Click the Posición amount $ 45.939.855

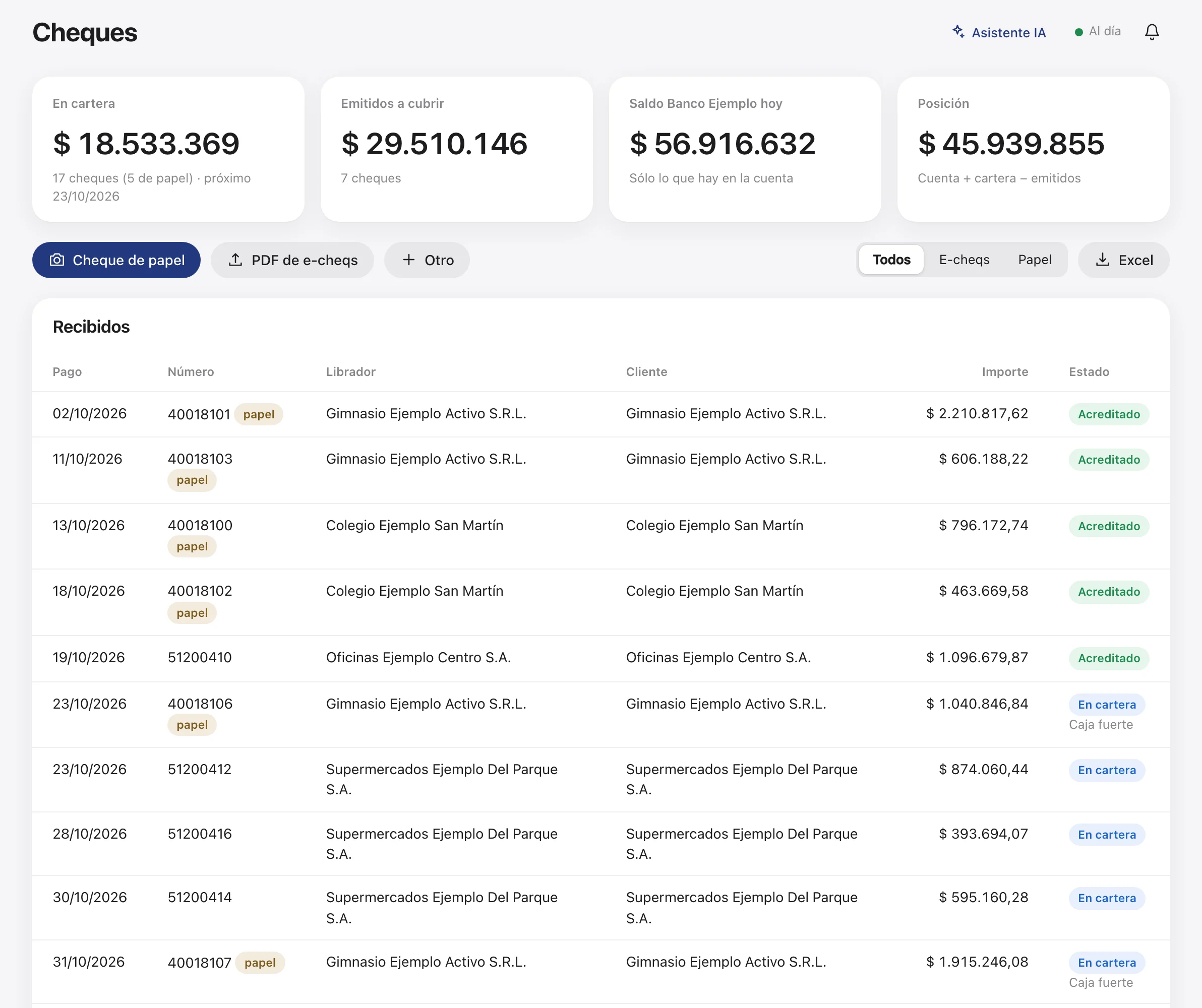(1011, 144)
